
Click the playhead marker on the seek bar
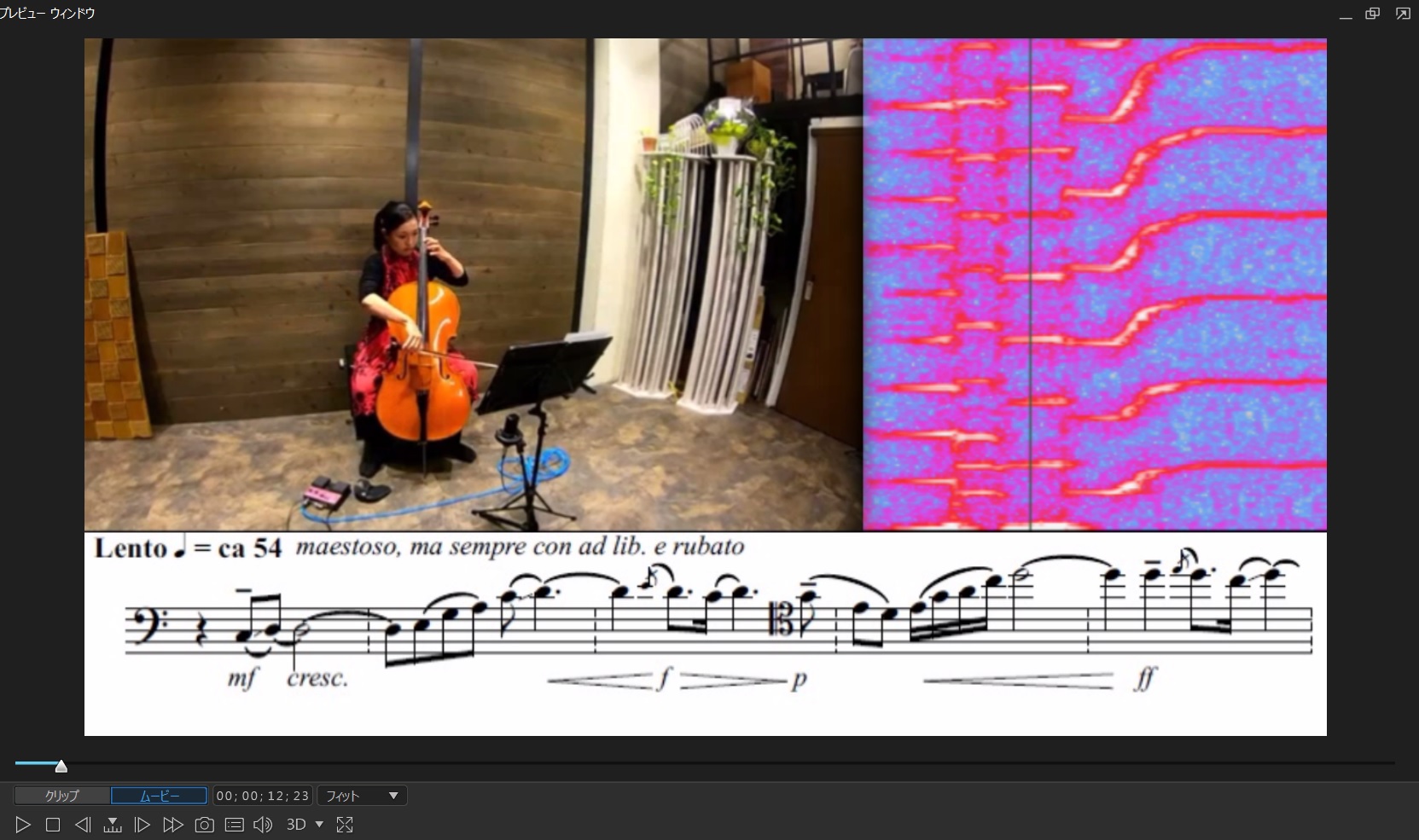click(x=61, y=767)
